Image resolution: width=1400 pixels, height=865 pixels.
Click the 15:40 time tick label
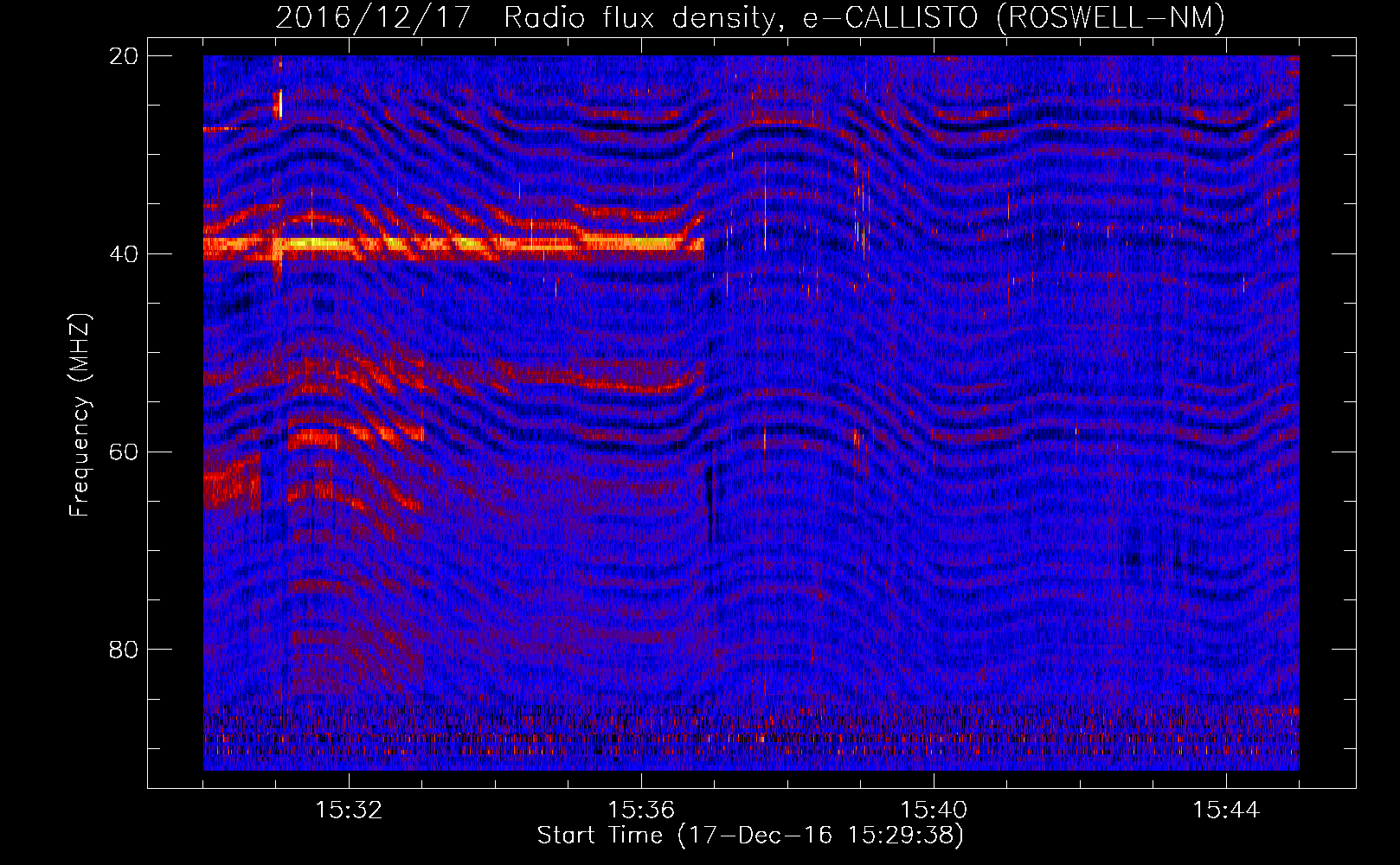click(934, 811)
